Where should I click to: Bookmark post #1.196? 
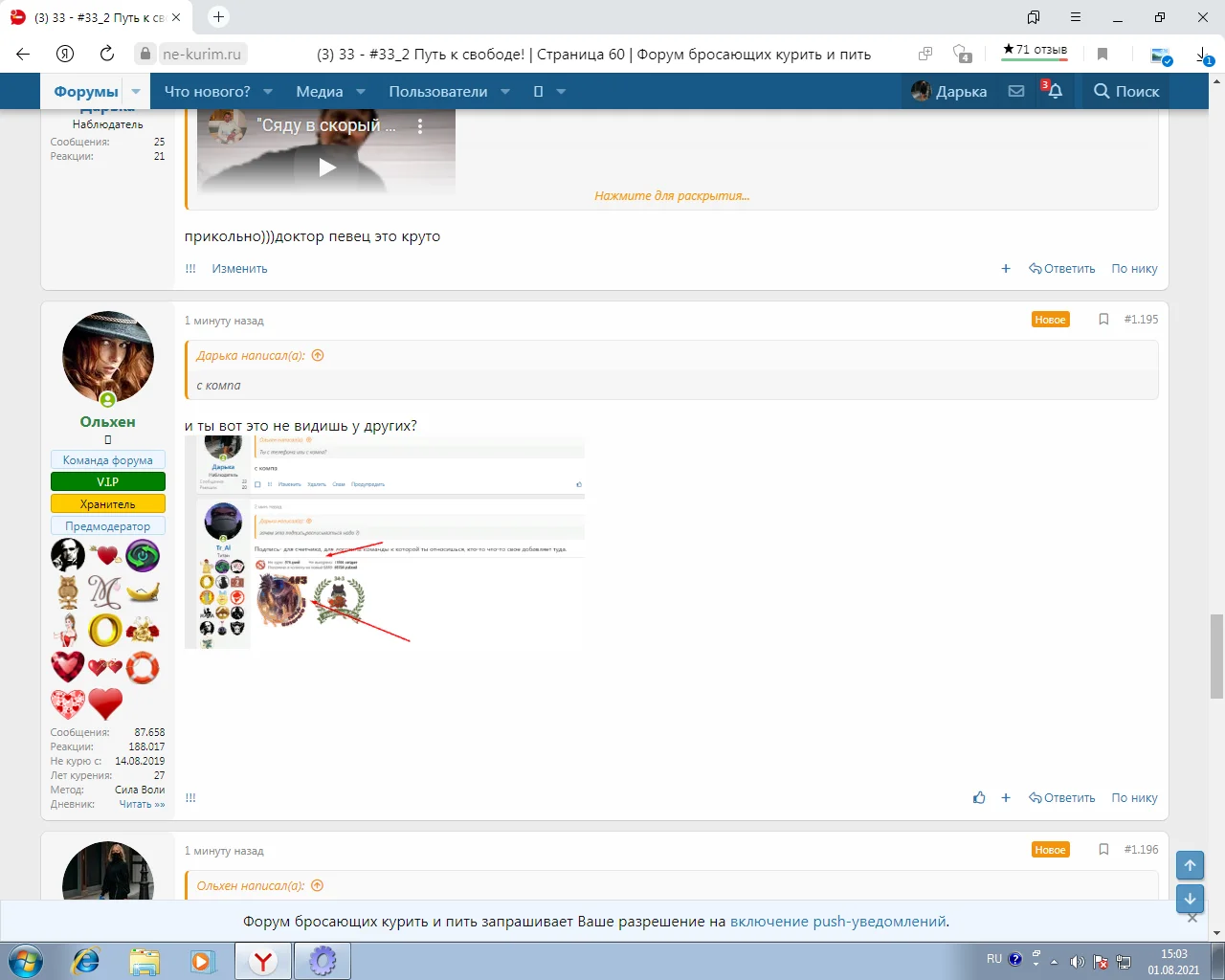(1103, 850)
